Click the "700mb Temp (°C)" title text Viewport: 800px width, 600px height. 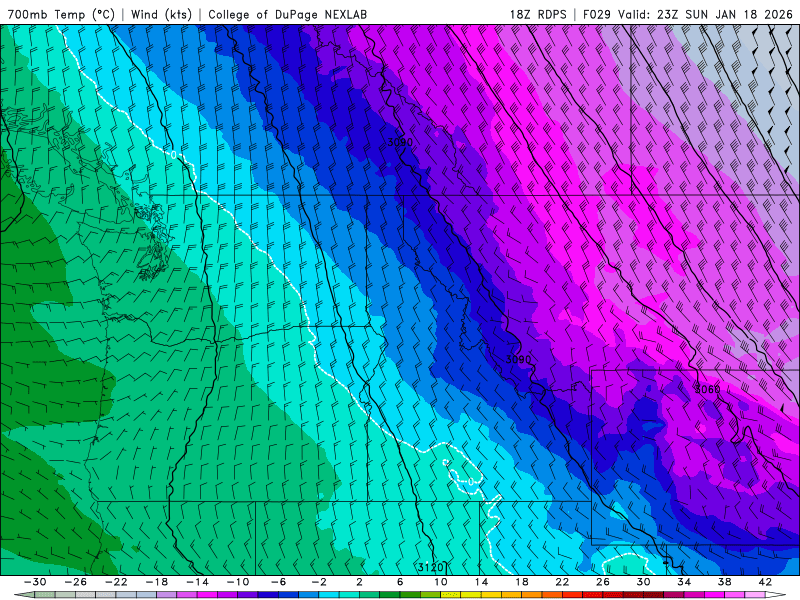pyautogui.click(x=61, y=15)
